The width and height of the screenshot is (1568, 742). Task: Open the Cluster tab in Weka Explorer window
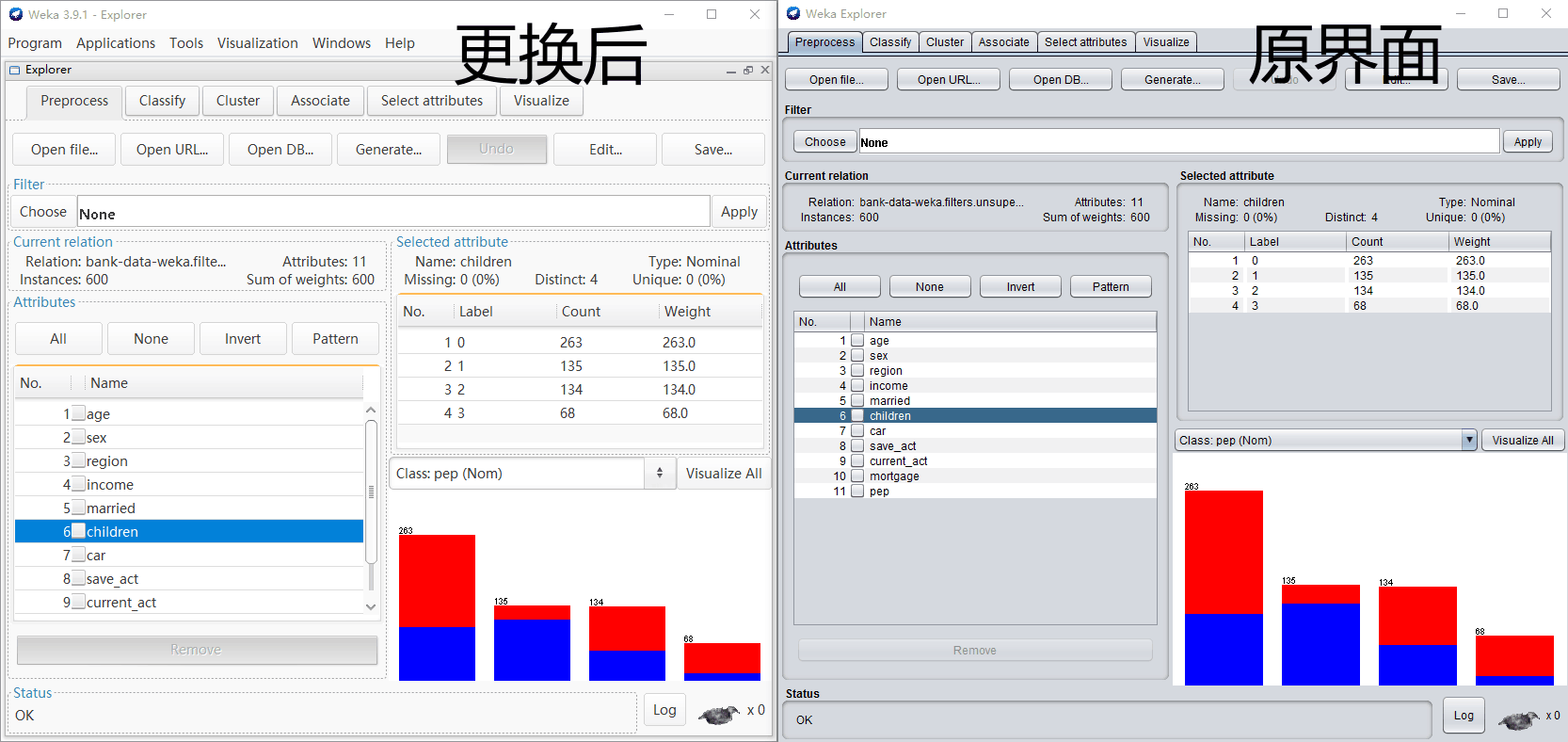click(x=945, y=42)
